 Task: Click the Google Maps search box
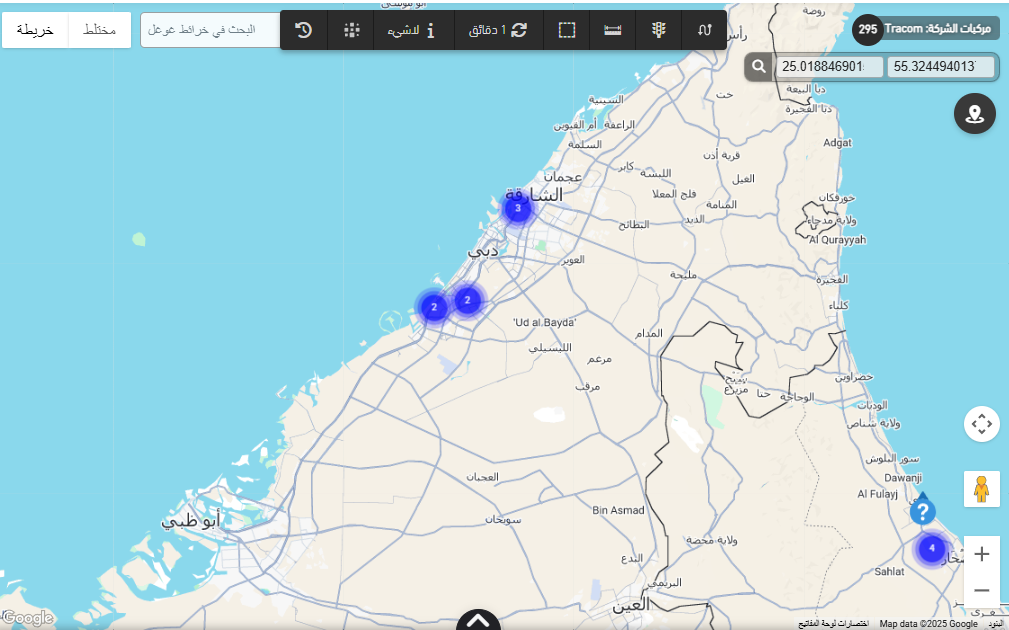coord(210,30)
